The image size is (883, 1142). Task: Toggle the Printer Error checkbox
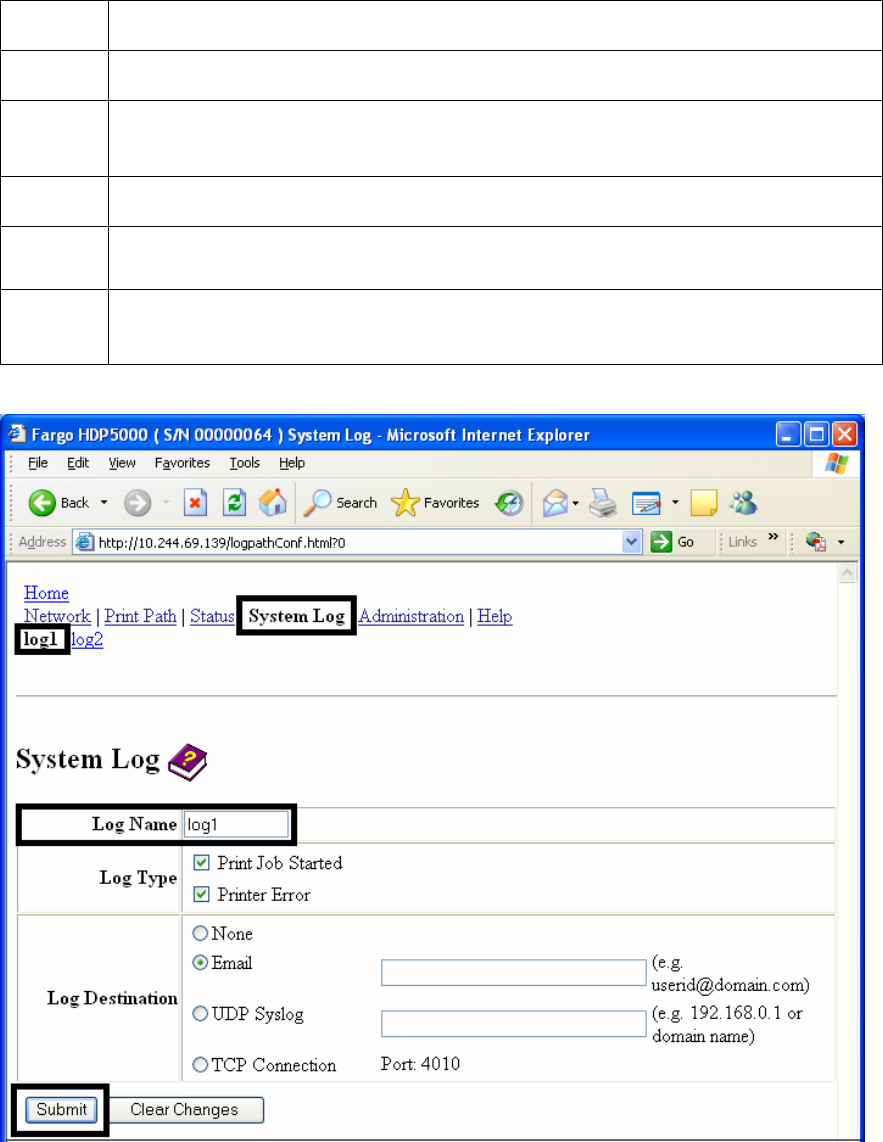coord(202,894)
